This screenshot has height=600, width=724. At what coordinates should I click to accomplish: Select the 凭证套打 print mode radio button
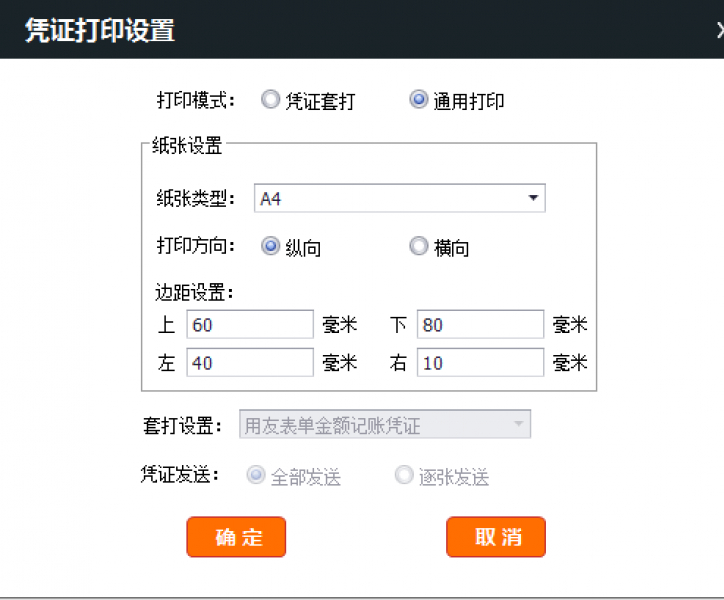[270, 100]
